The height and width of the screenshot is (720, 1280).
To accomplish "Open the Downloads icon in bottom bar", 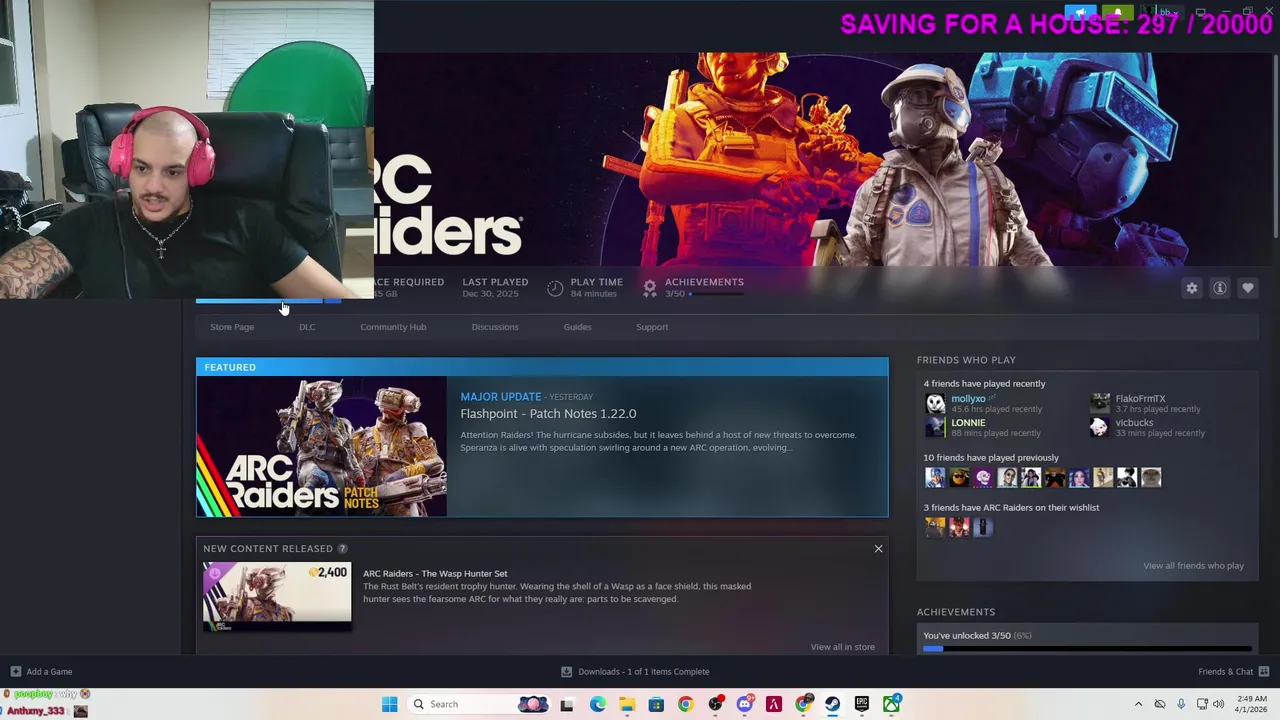I will coord(566,672).
